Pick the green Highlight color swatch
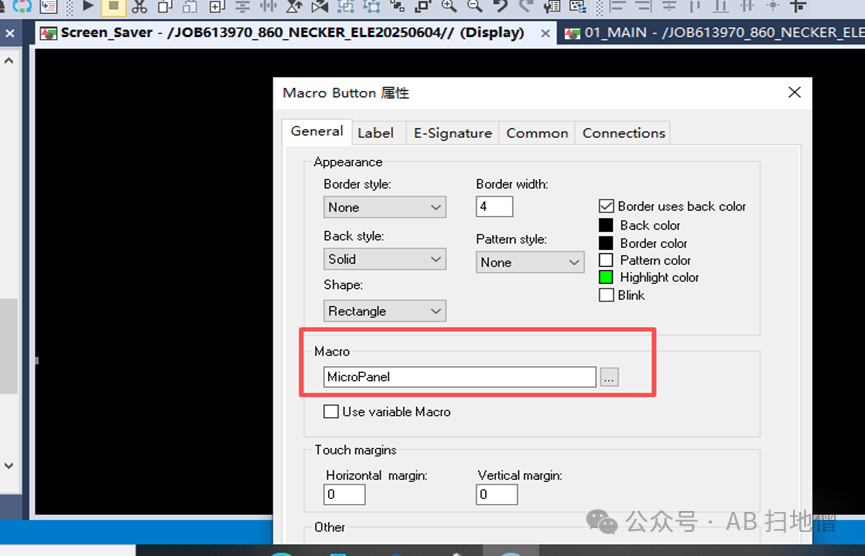 point(606,277)
